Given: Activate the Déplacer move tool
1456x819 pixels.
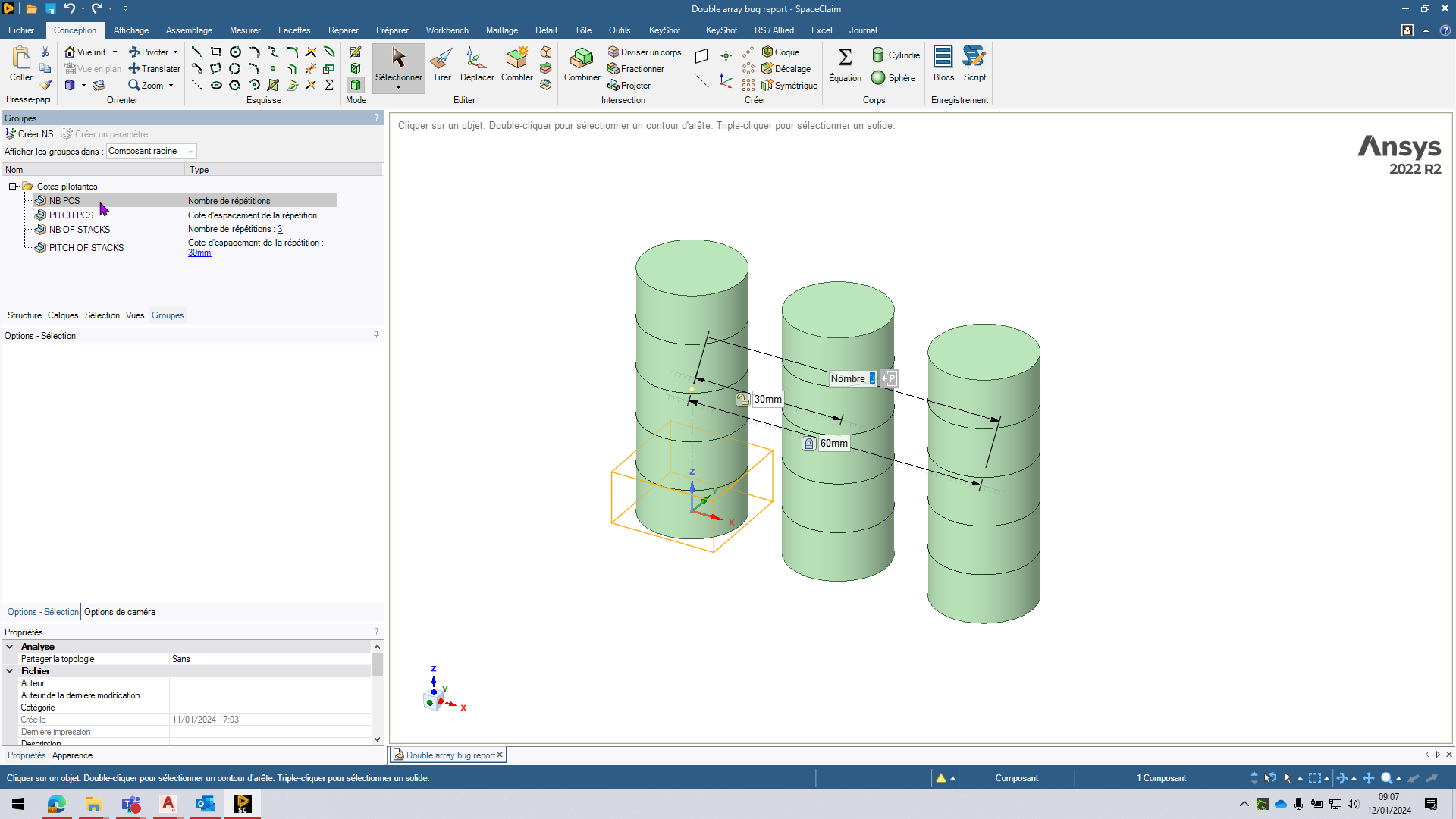Looking at the screenshot, I should [x=476, y=64].
